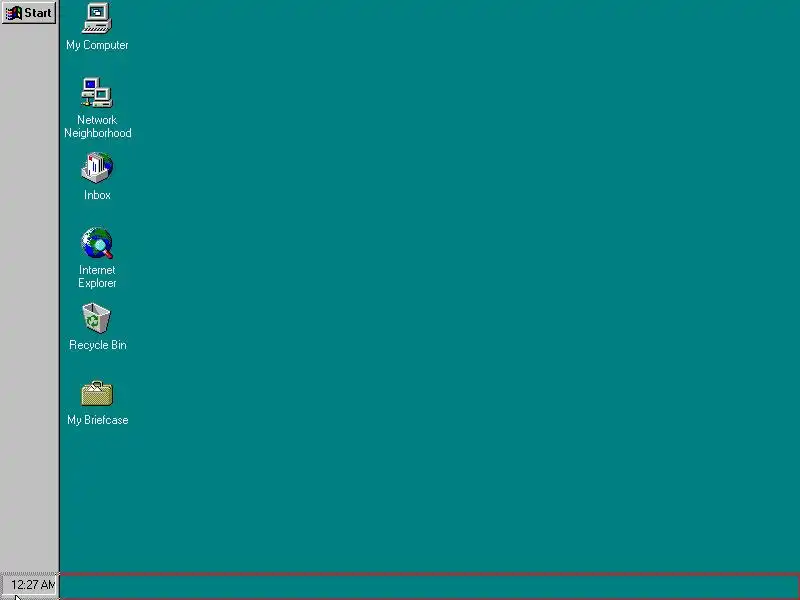Click the My Computer label text
Viewport: 800px width, 600px height.
pos(97,45)
